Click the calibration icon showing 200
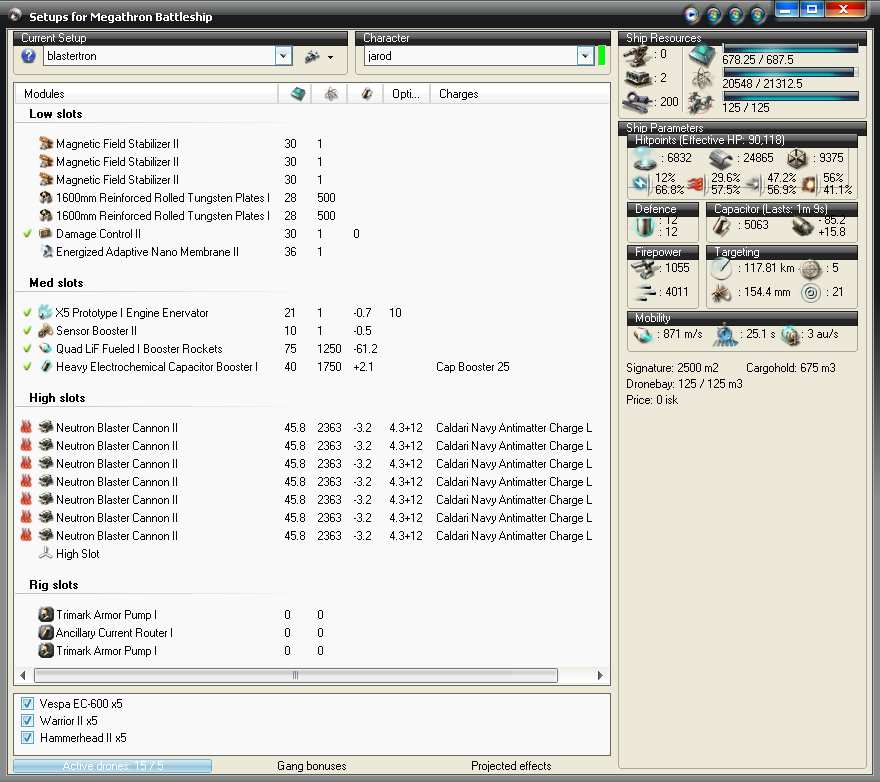Viewport: 880px width, 782px height. (638, 102)
